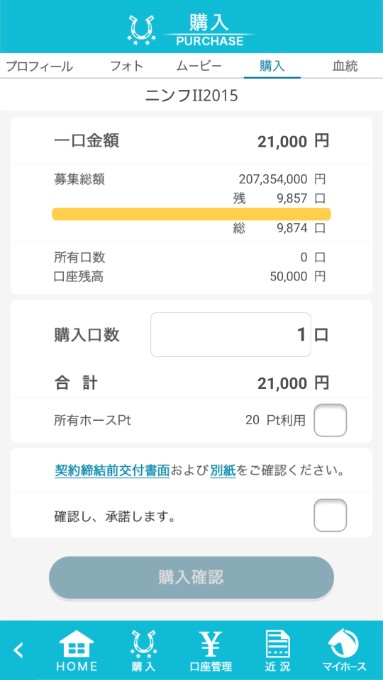This screenshot has width=383, height=680.
Task: Go back with the left chevron
Action: tap(18, 650)
